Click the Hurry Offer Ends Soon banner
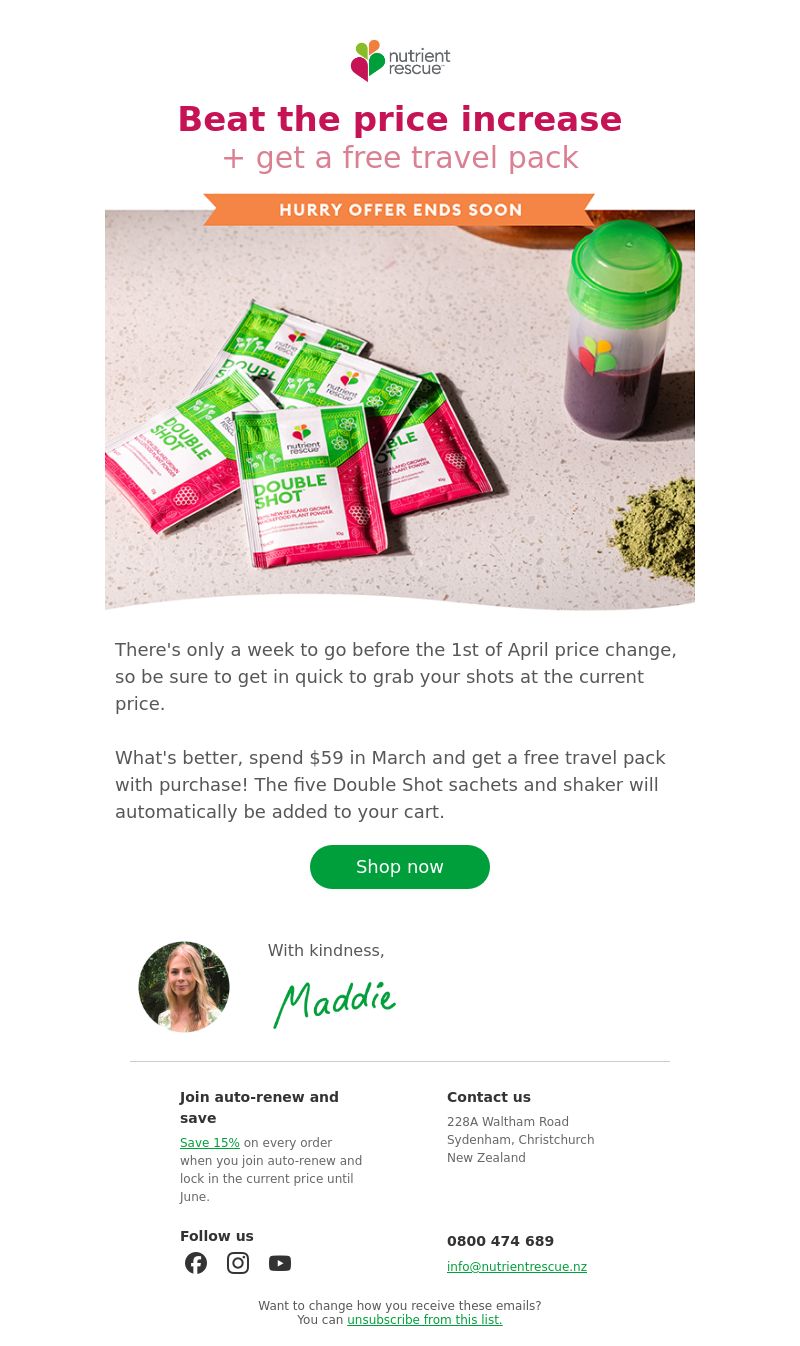The height and width of the screenshot is (1346, 800). click(x=400, y=210)
